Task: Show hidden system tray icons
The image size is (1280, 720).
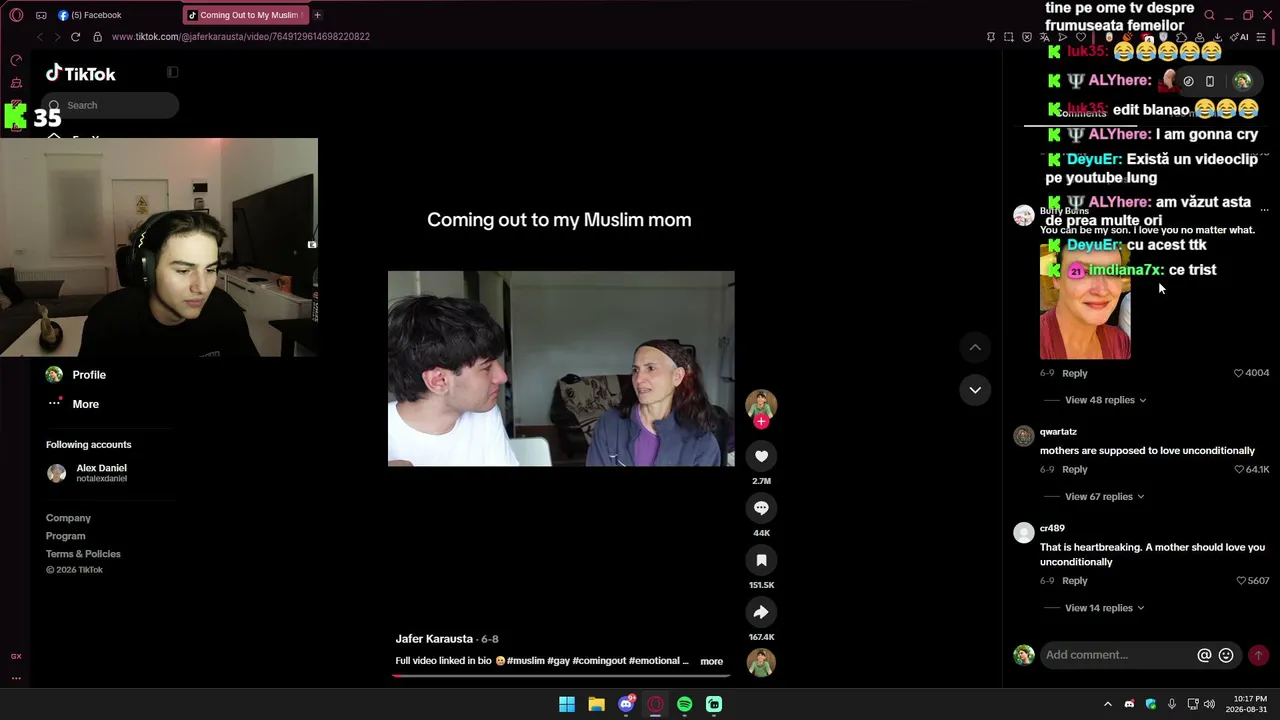Action: coord(1107,704)
